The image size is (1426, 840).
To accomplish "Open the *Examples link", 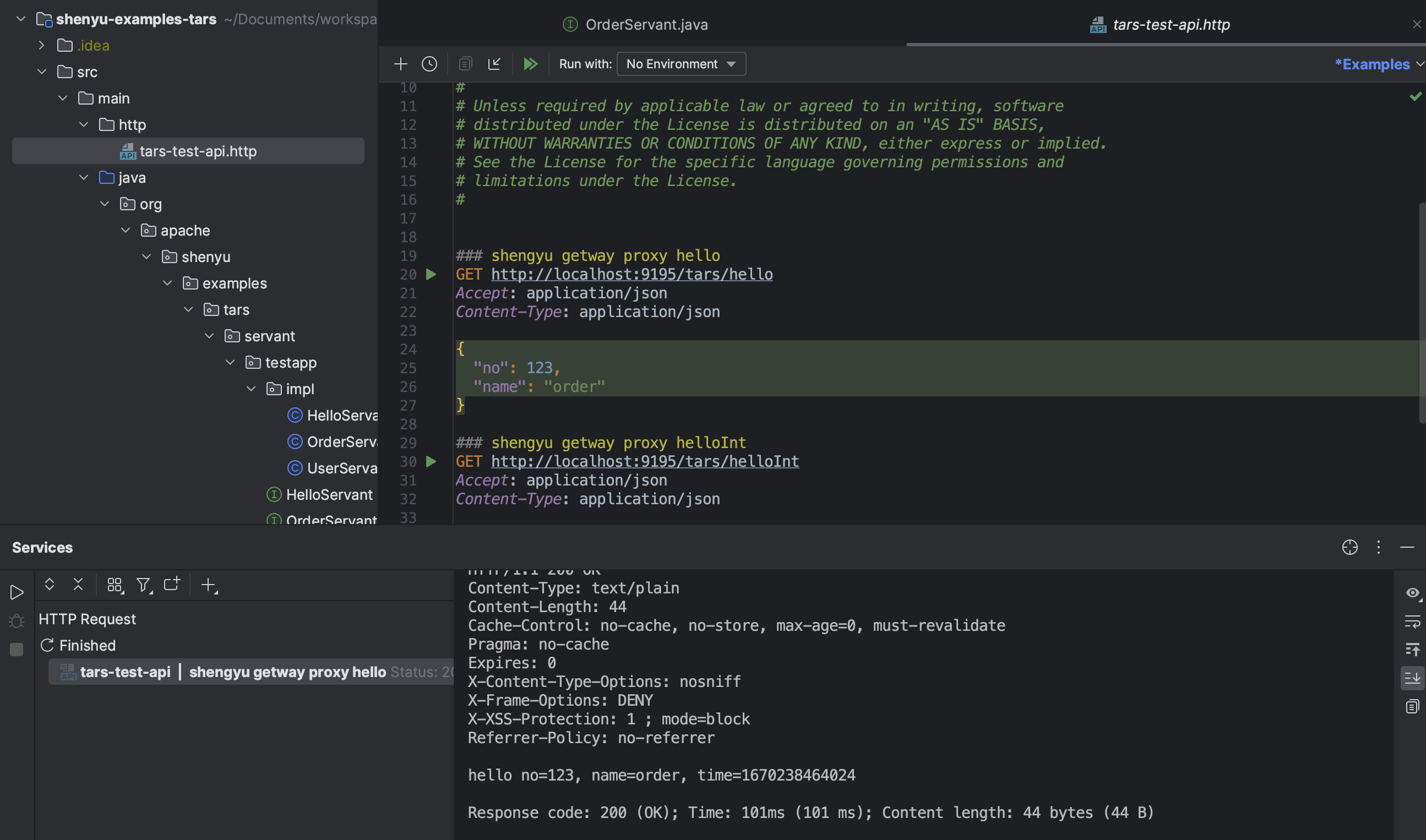I will pyautogui.click(x=1371, y=64).
